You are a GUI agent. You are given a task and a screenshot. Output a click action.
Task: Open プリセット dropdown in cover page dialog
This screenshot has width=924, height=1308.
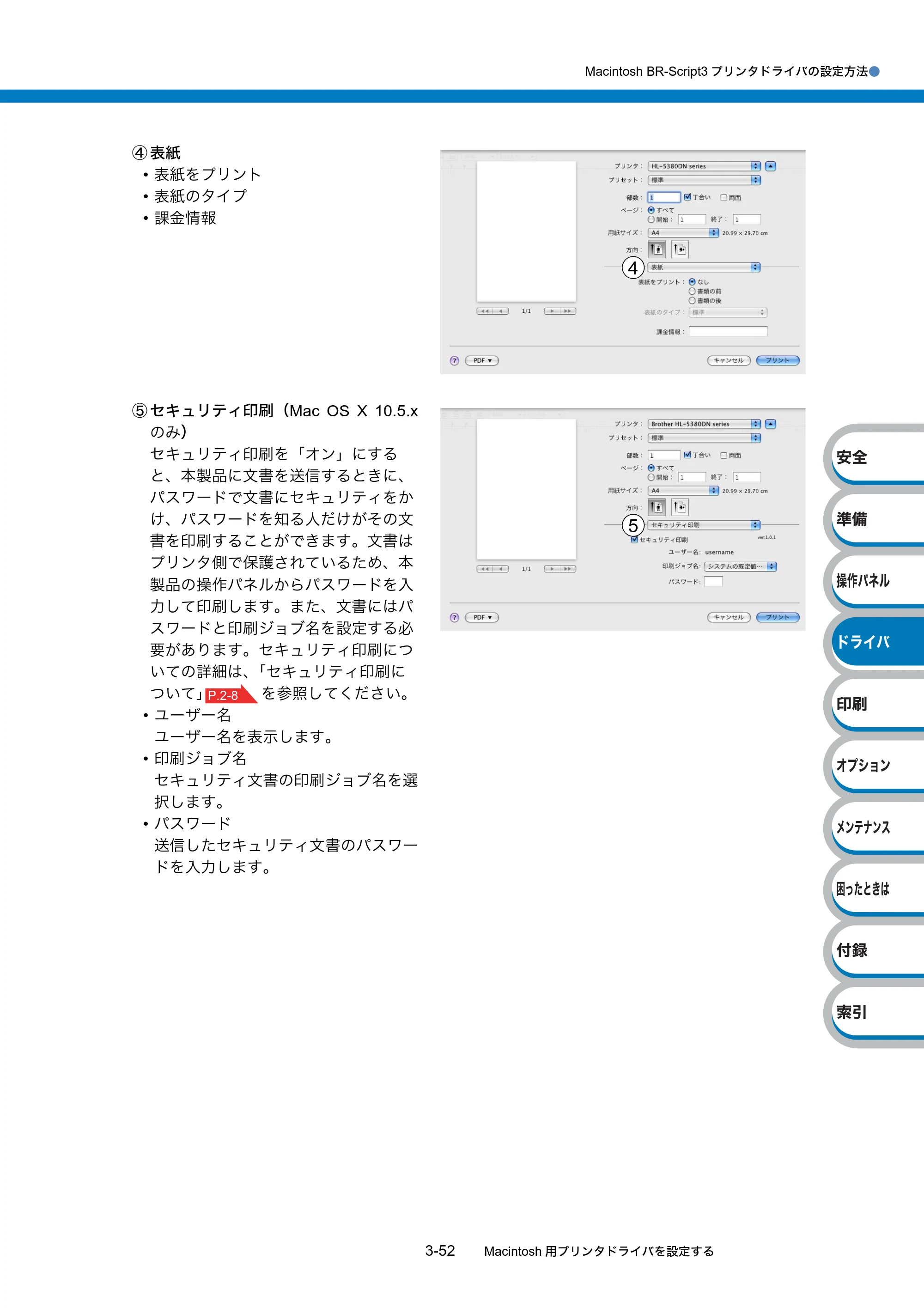704,180
